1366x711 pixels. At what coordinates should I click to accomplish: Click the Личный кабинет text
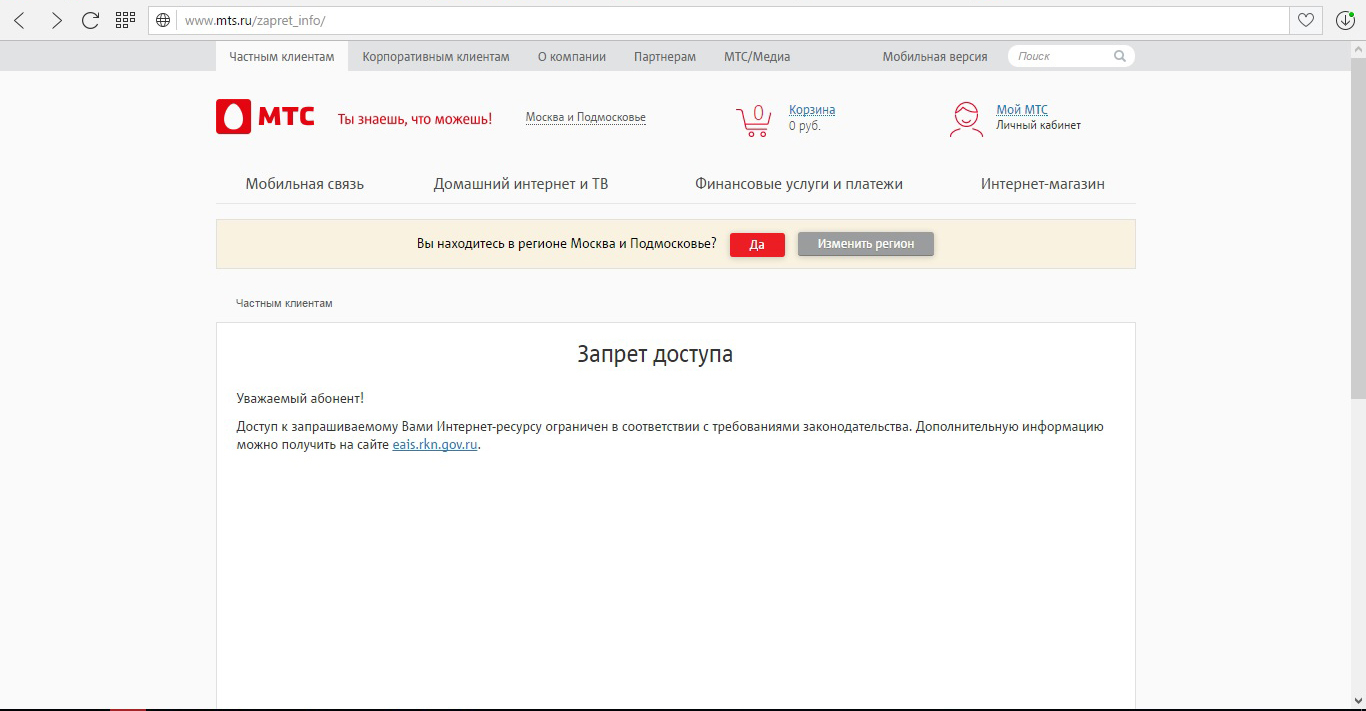(x=1038, y=126)
